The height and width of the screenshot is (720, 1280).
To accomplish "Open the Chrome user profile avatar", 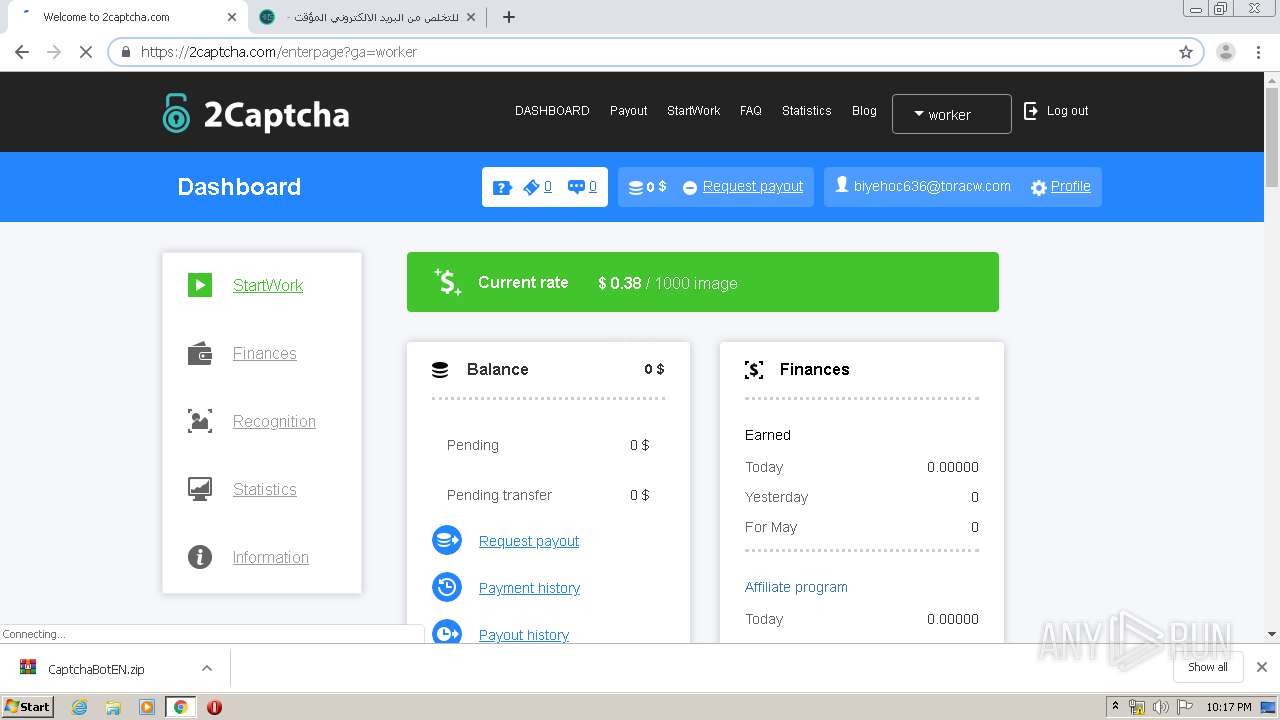I will 1226,52.
